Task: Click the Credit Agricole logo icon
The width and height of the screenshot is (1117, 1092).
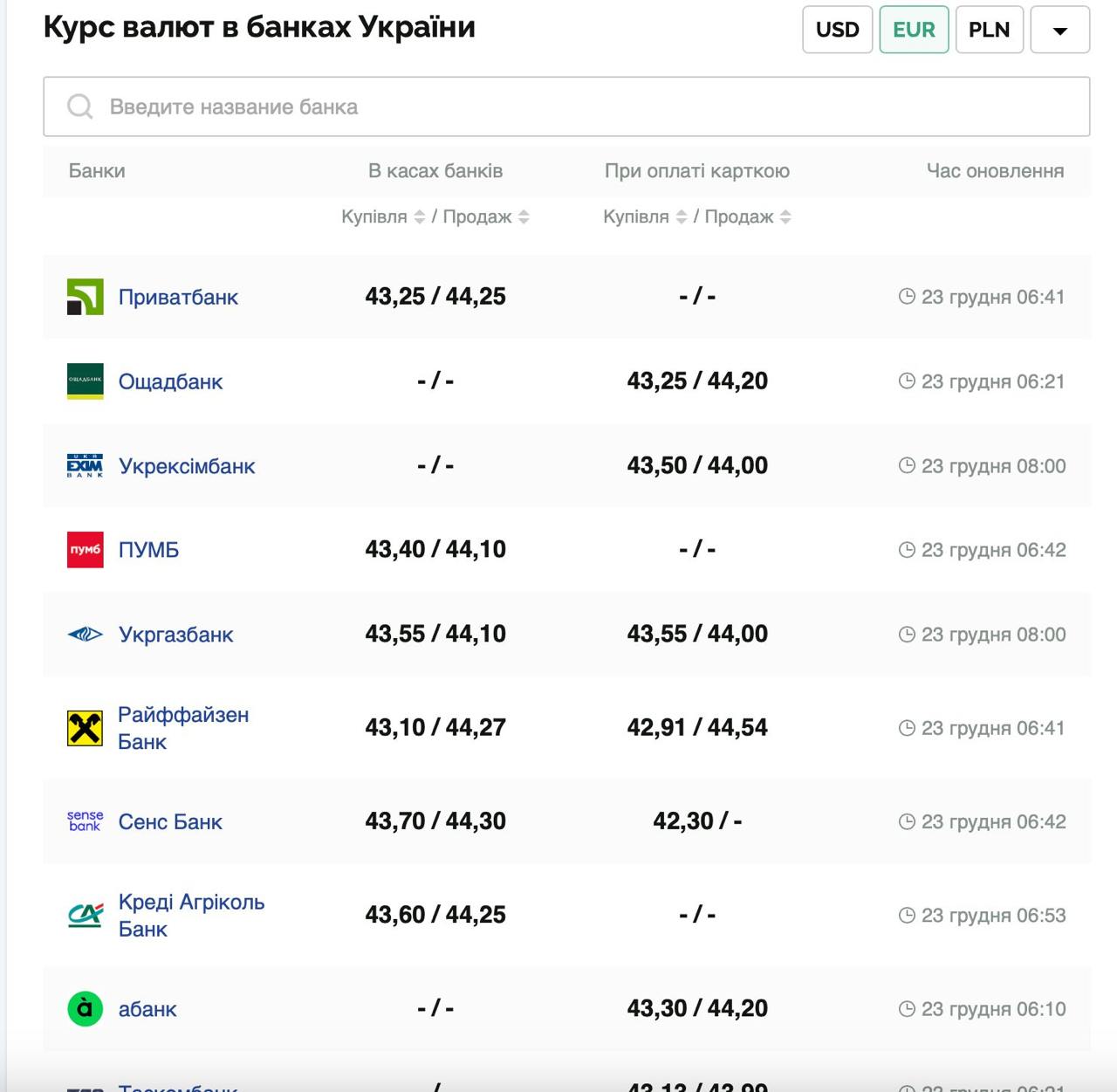Action: click(85, 915)
